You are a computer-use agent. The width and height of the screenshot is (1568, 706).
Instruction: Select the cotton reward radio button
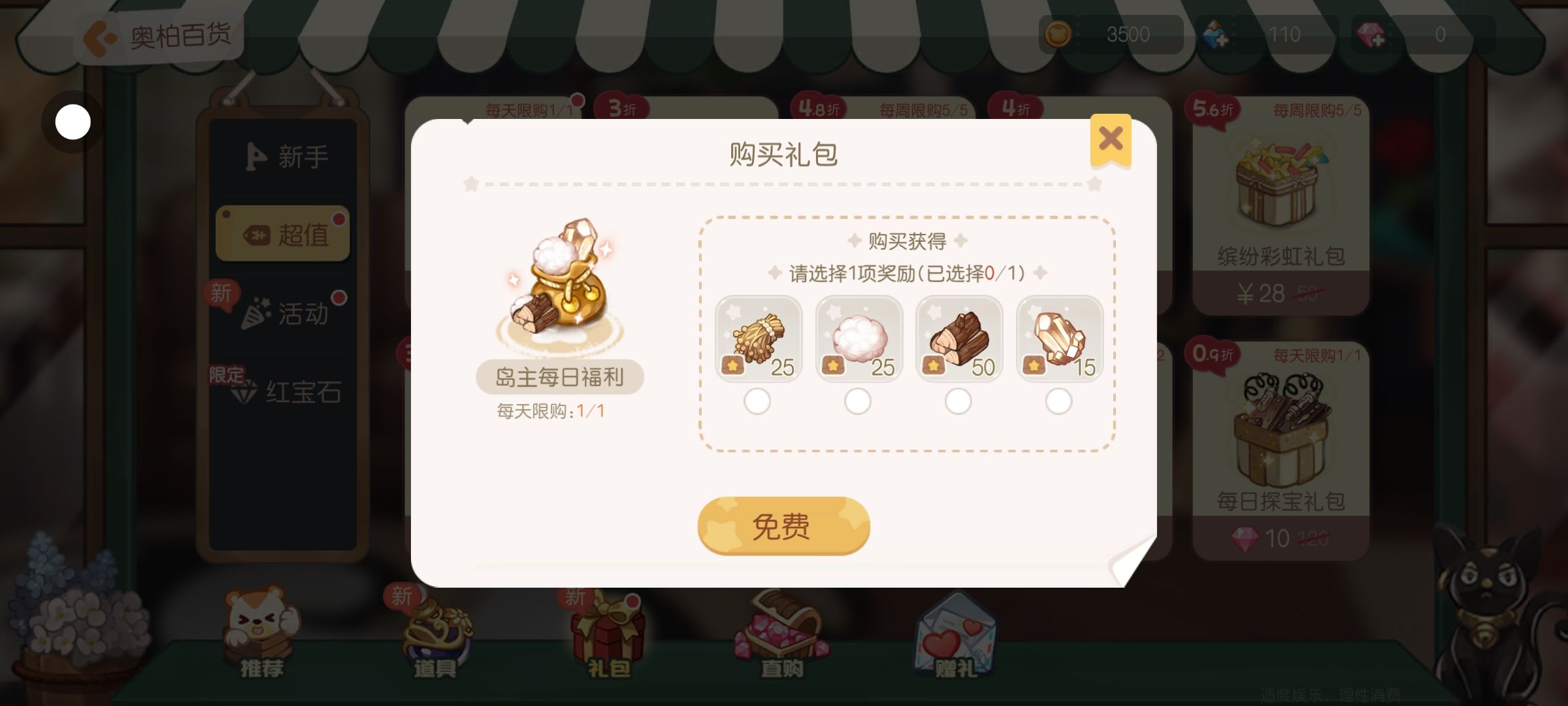click(858, 401)
